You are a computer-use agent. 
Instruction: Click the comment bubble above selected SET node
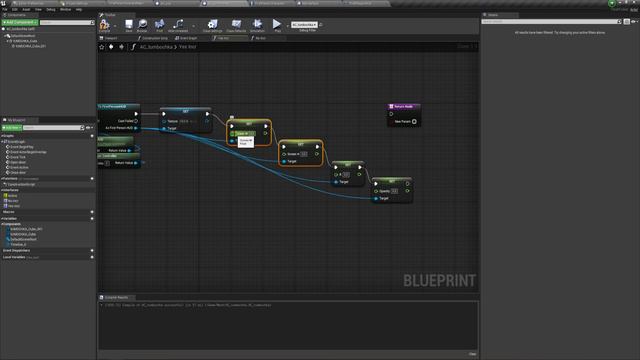(231, 117)
